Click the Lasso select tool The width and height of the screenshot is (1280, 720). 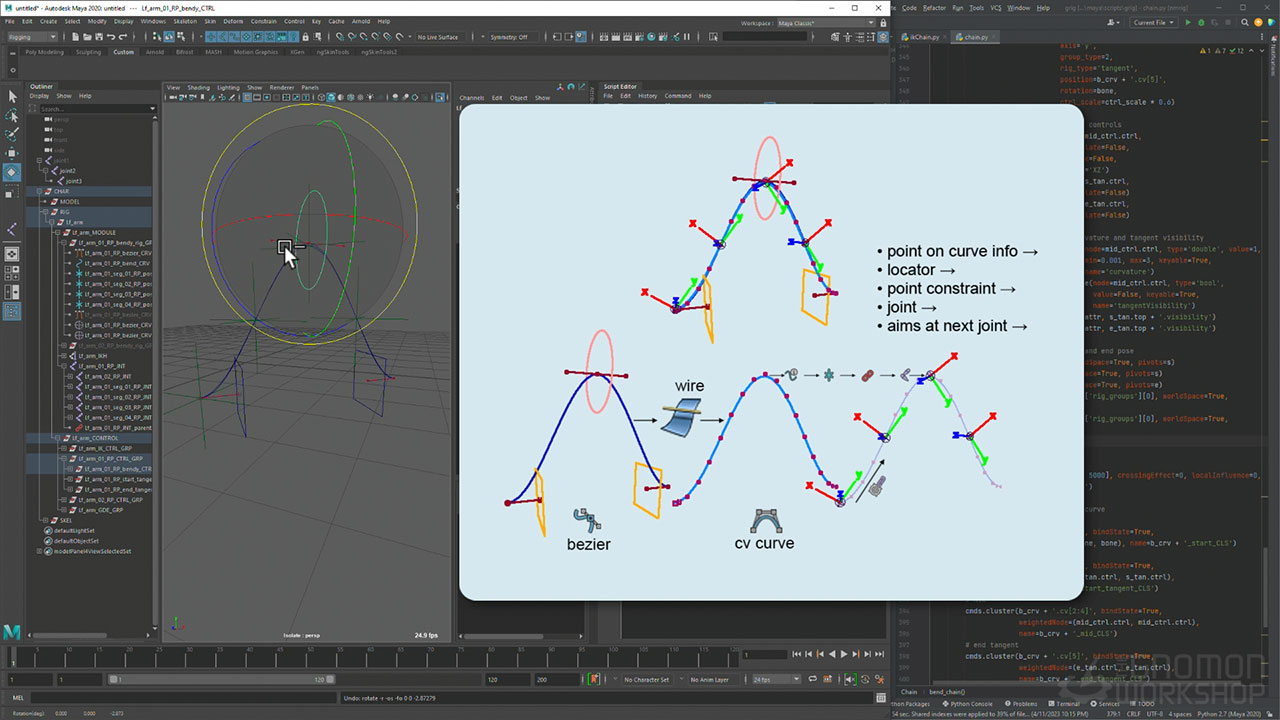click(12, 115)
